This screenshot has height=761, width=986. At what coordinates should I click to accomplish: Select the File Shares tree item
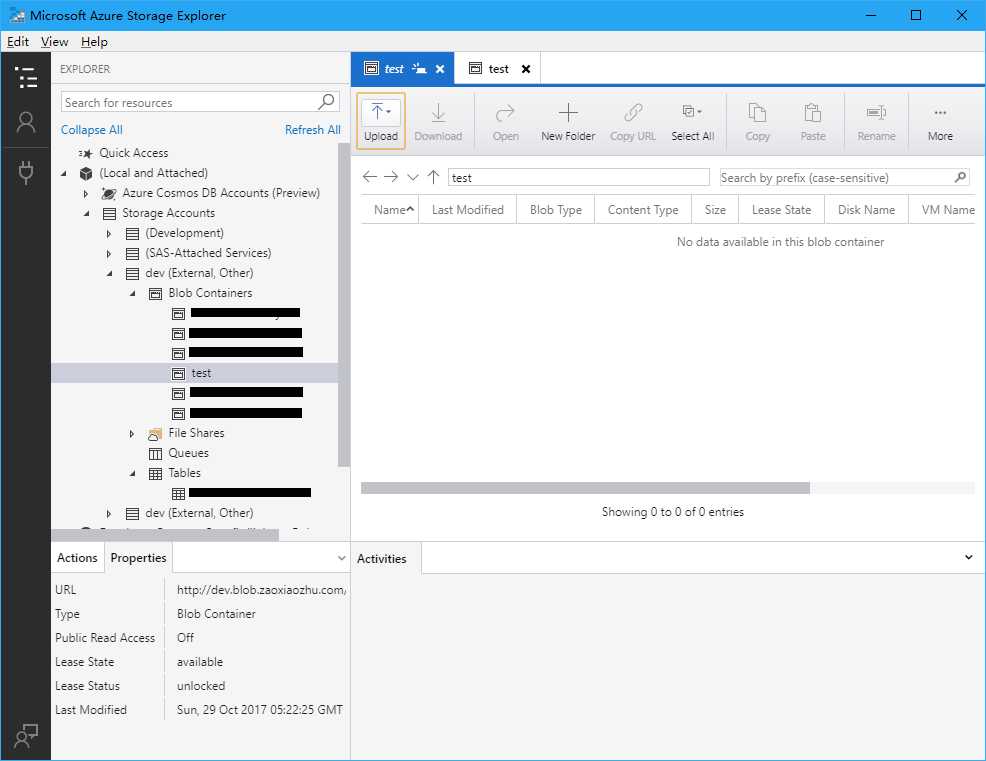coord(196,433)
